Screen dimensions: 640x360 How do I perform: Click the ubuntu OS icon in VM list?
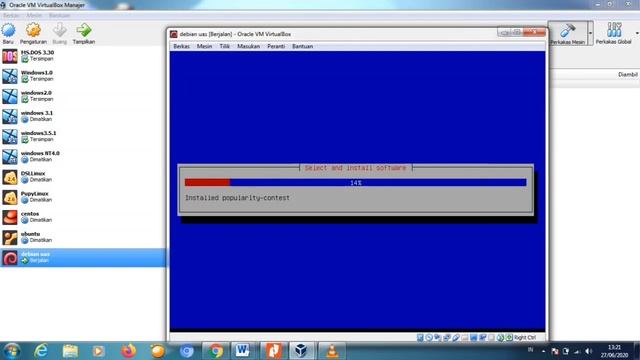click(x=10, y=237)
